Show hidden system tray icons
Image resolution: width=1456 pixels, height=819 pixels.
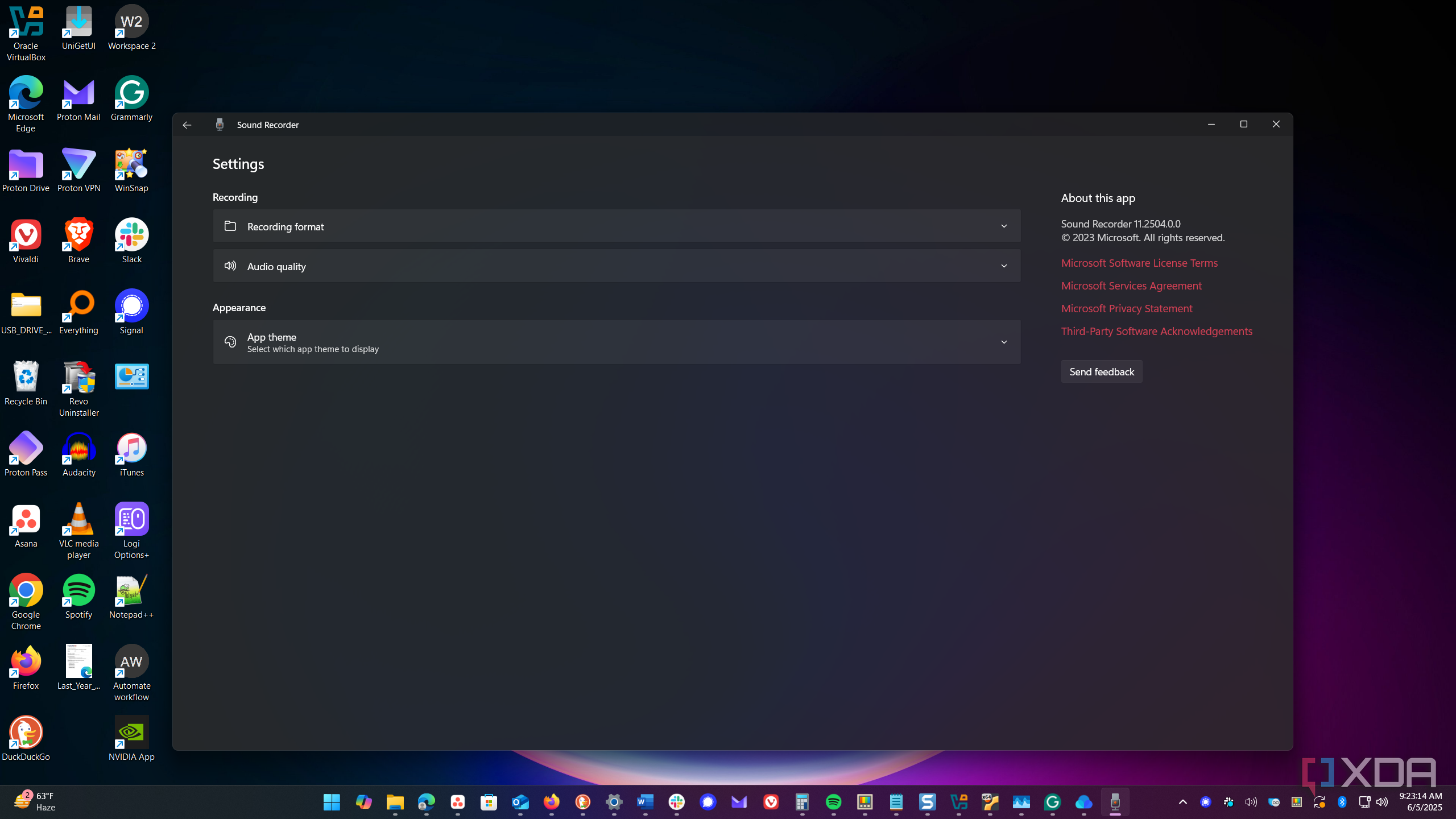[1182, 802]
